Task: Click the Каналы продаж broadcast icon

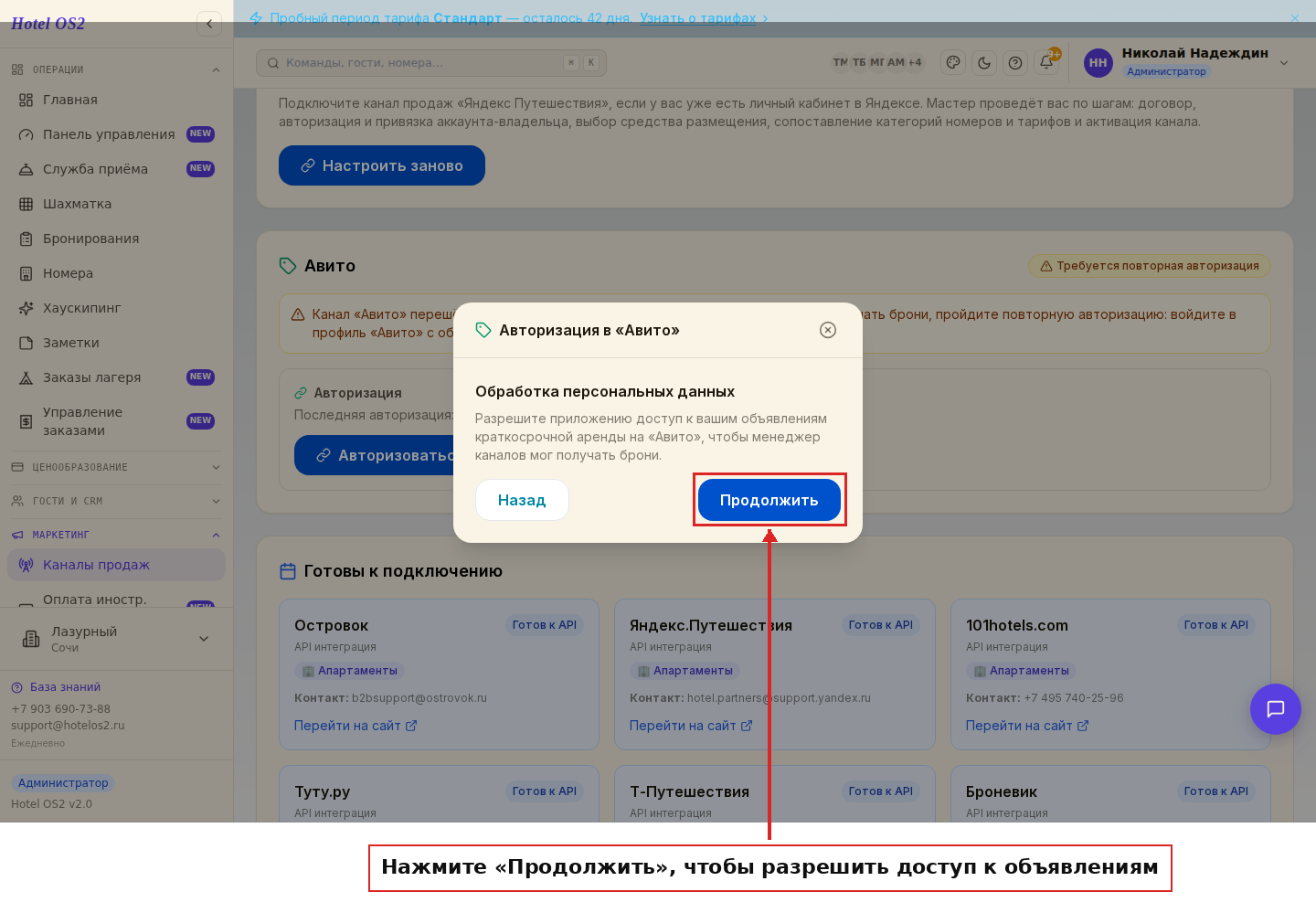Action: pyautogui.click(x=26, y=565)
